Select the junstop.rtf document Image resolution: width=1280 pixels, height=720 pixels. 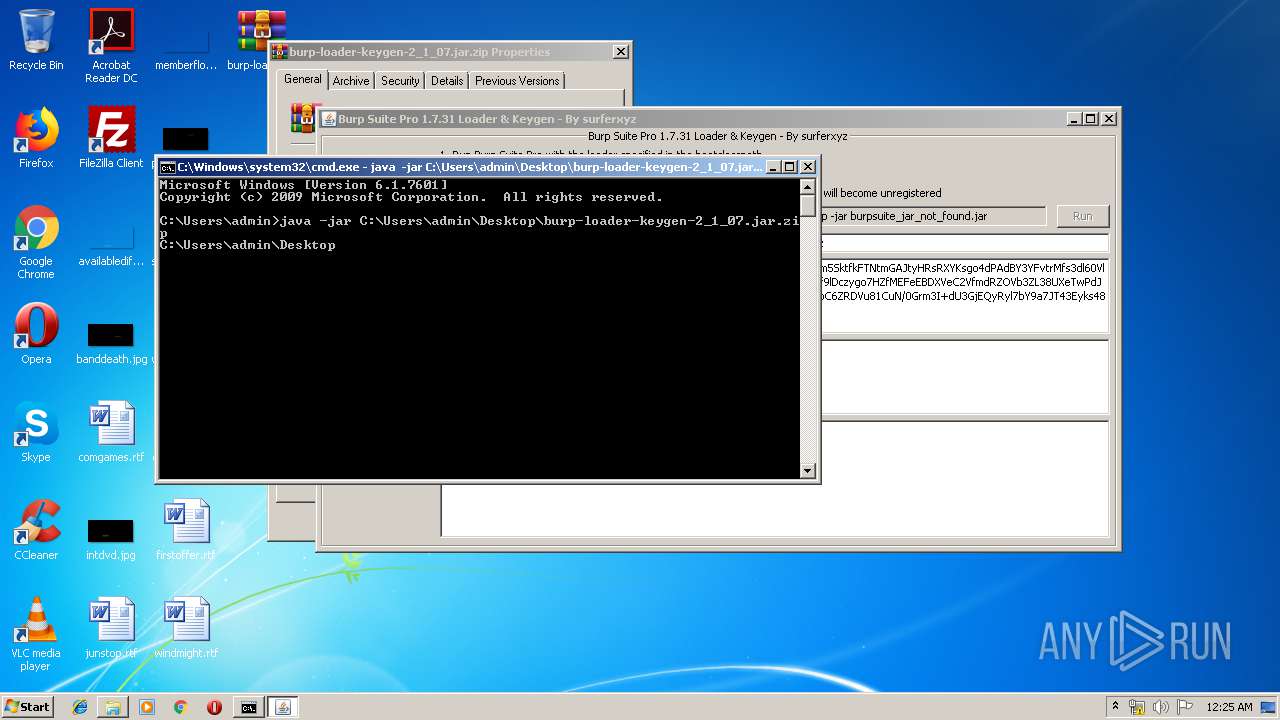tap(111, 629)
